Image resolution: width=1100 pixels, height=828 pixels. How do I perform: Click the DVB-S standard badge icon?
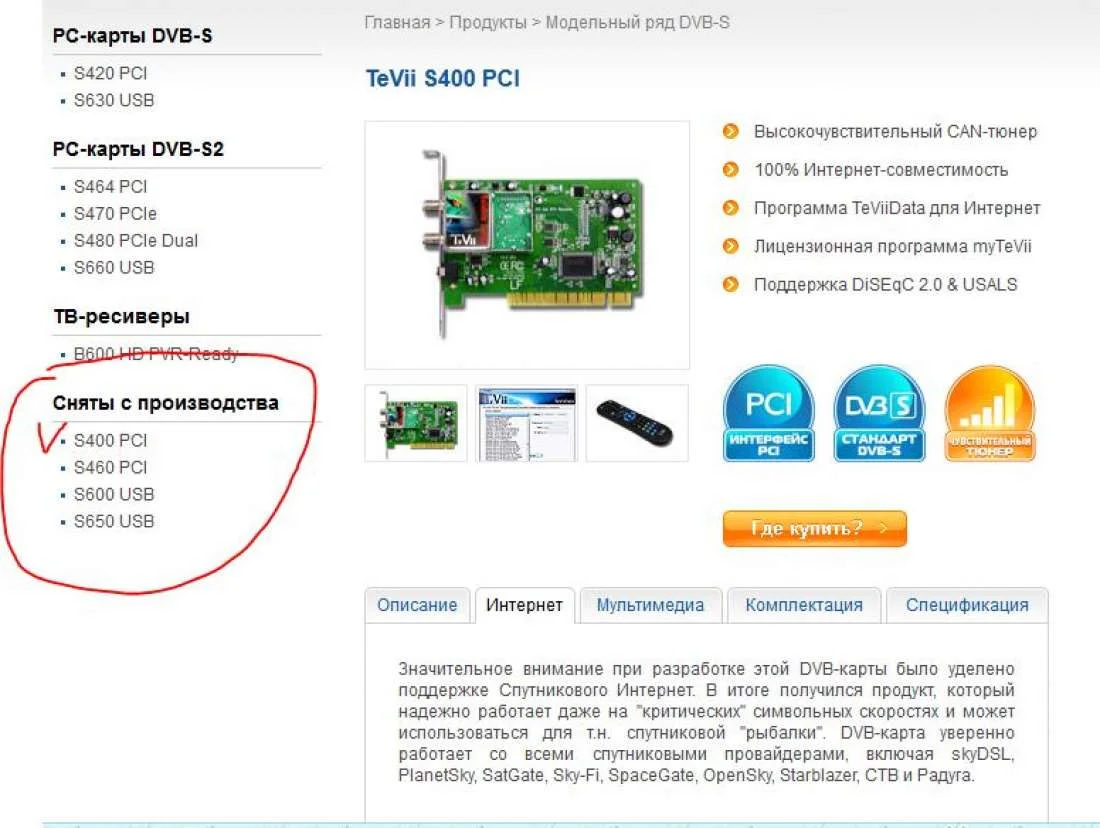point(879,413)
